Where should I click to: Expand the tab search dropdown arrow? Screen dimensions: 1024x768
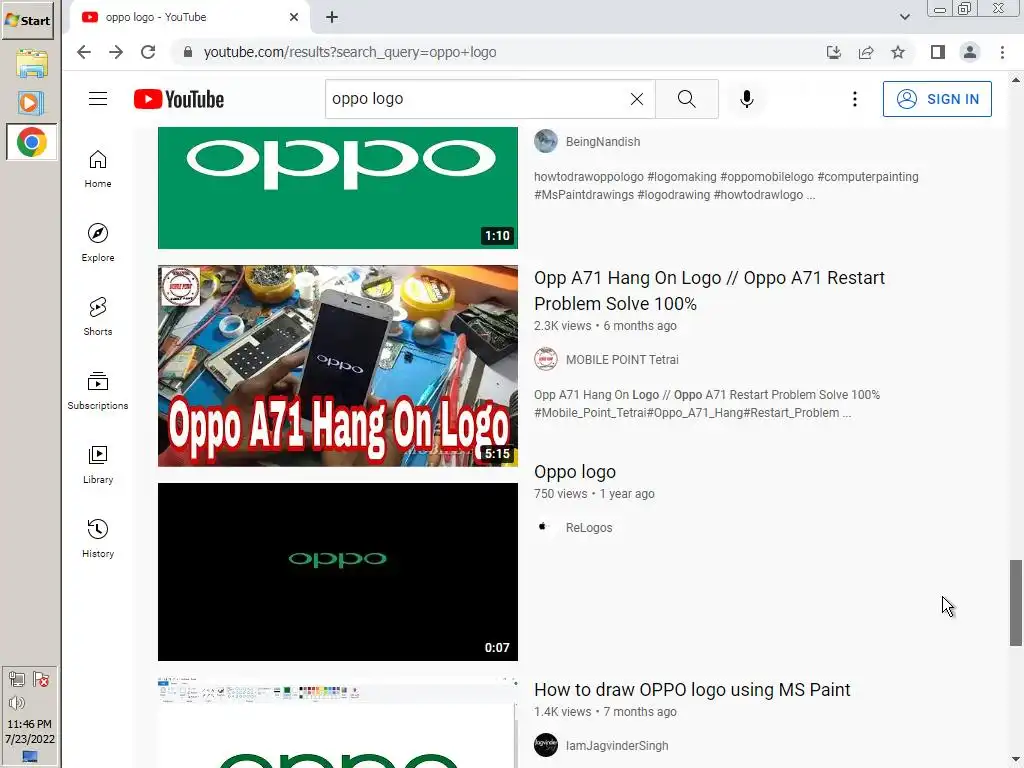click(904, 17)
